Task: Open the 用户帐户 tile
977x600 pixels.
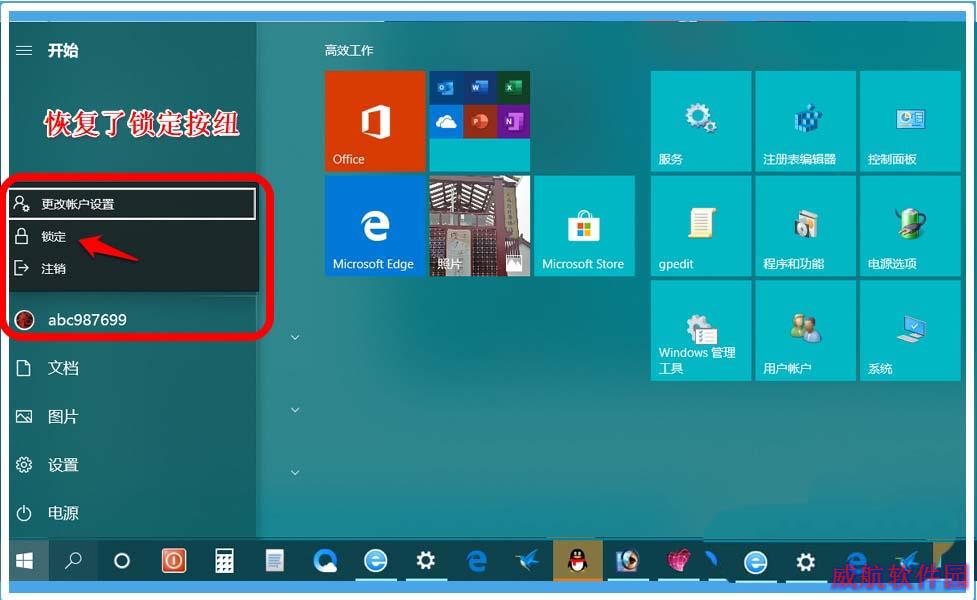Action: 805,330
